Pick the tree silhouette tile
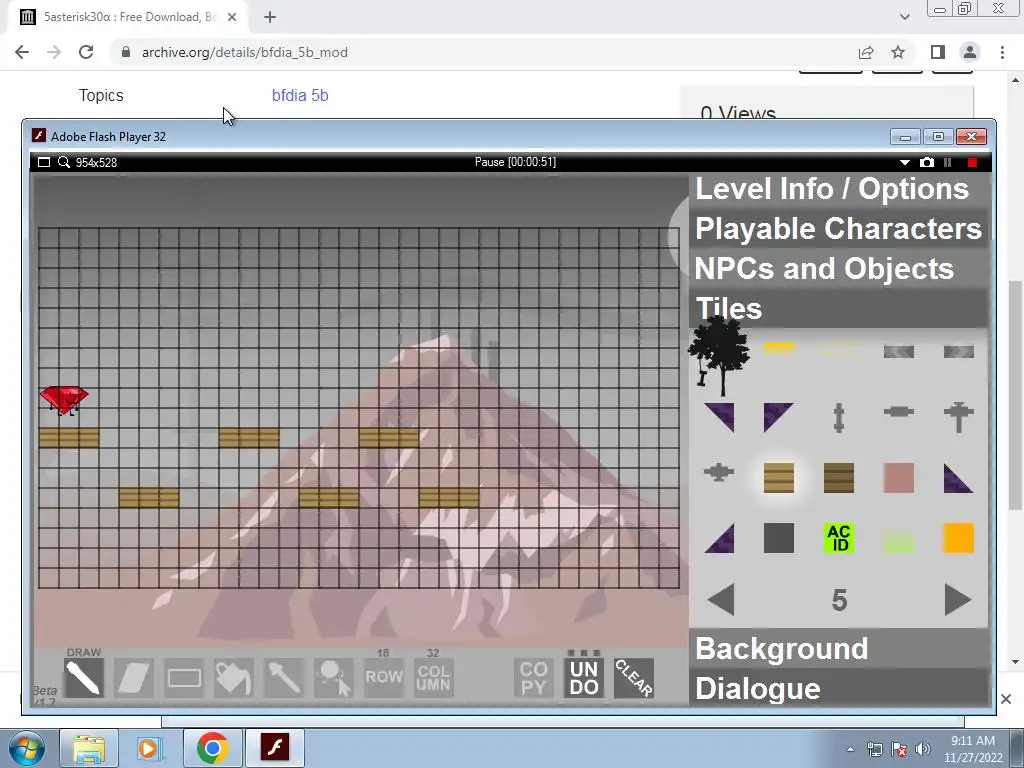The image size is (1024, 768). click(x=719, y=355)
